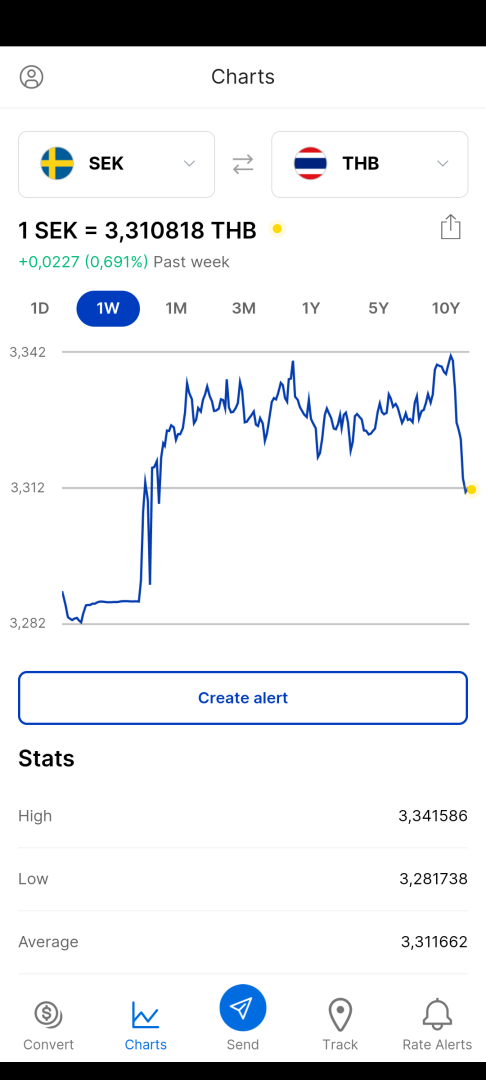Select the 1M time range
Screen dimensions: 486x1080
click(x=176, y=308)
